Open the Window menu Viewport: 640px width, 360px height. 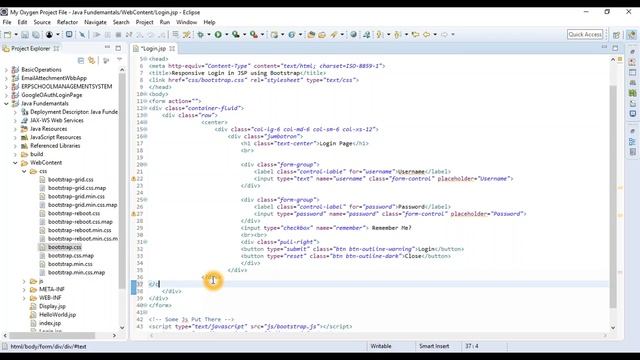pyautogui.click(x=187, y=22)
